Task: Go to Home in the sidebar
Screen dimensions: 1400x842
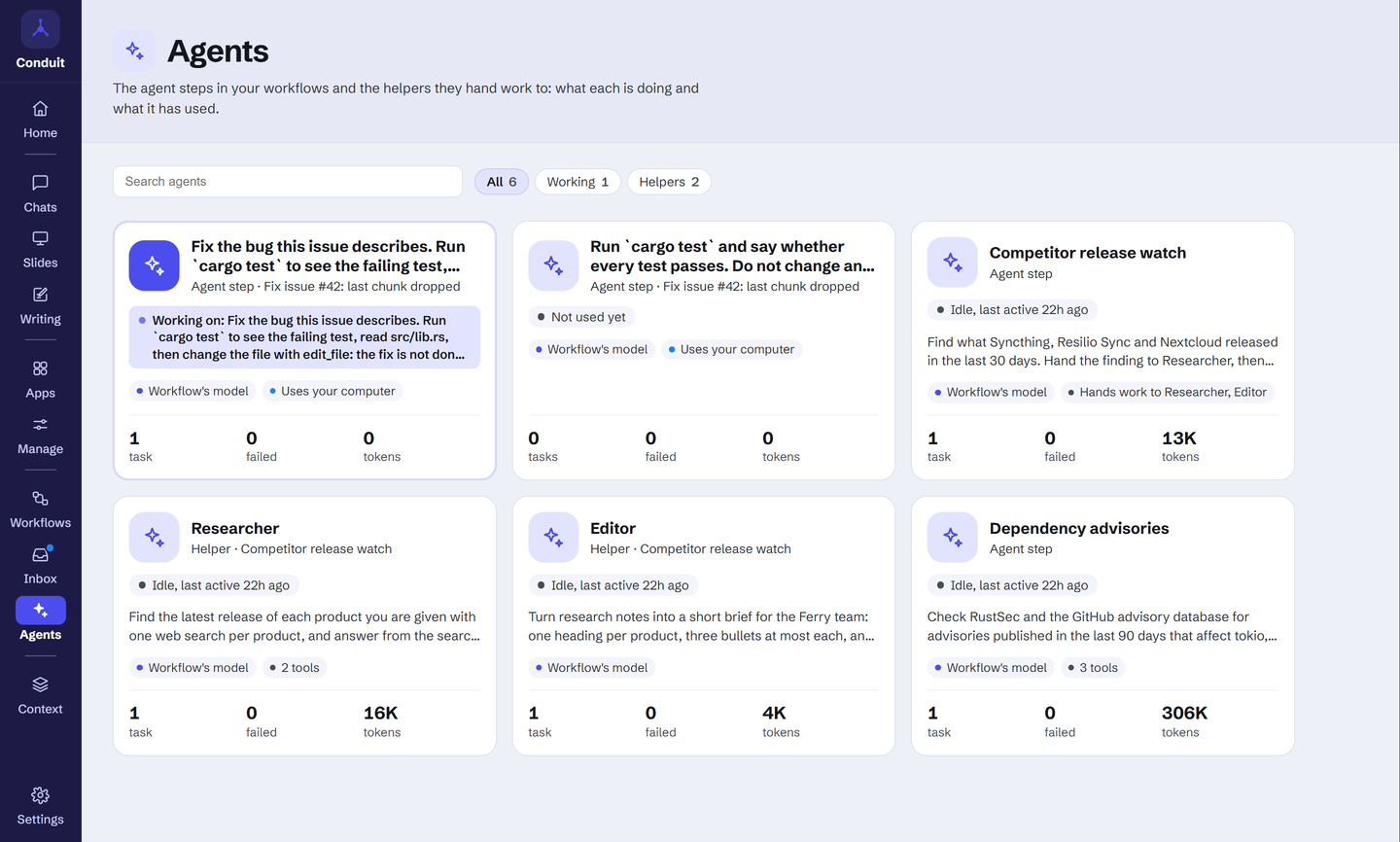Action: click(x=40, y=120)
